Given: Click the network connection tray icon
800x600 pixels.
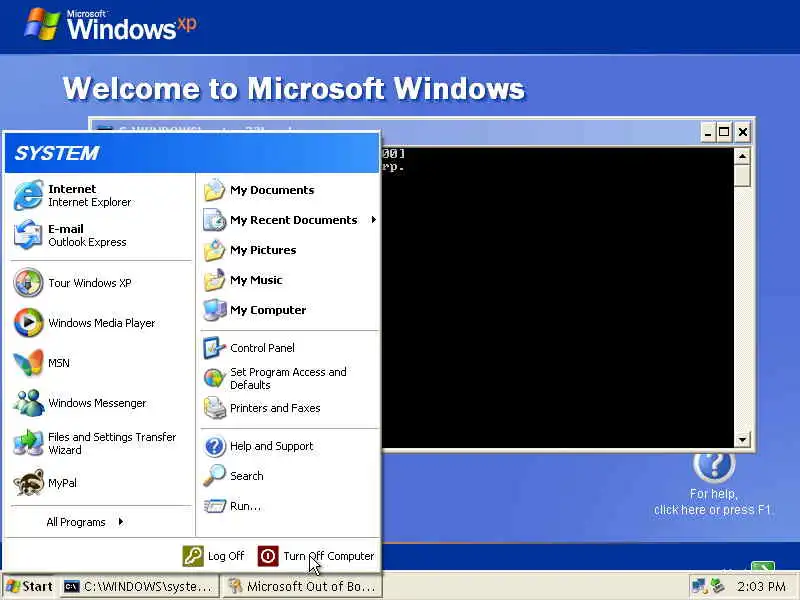Looking at the screenshot, I should (699, 586).
